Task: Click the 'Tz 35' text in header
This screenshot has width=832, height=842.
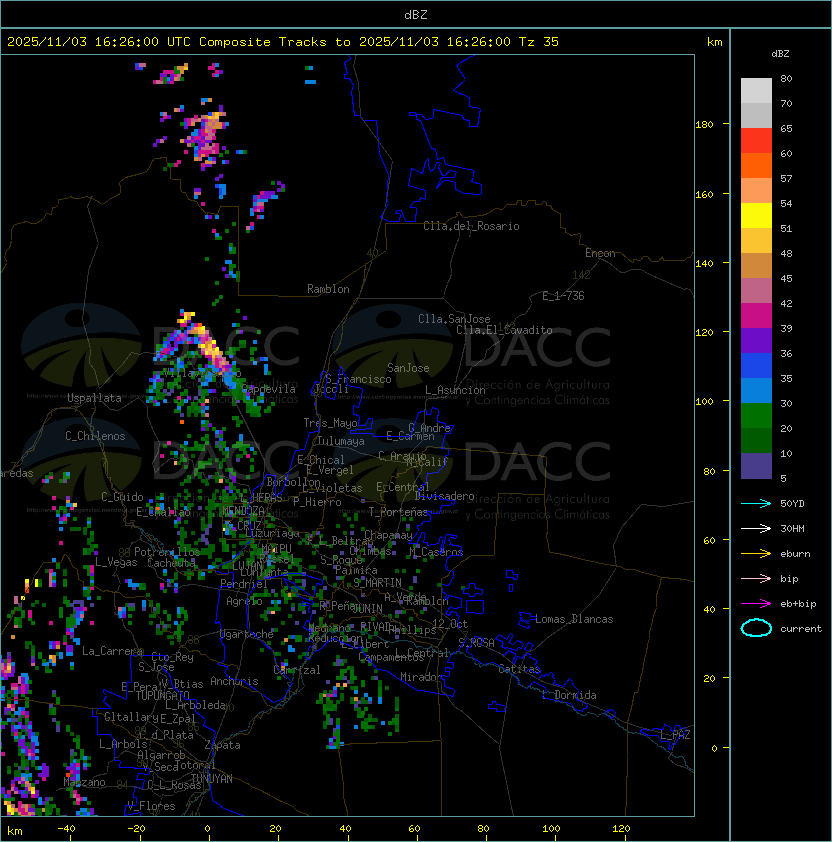Action: pos(539,42)
